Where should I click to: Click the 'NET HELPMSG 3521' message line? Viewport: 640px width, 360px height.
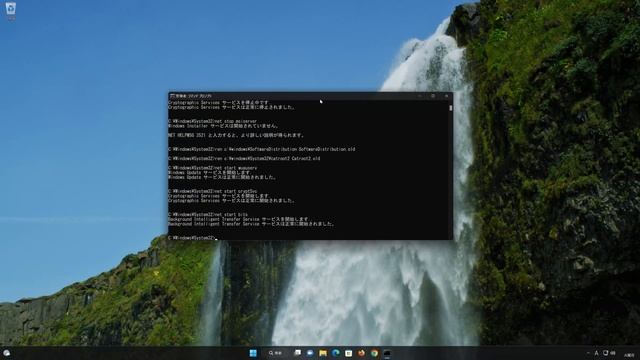tap(236, 135)
